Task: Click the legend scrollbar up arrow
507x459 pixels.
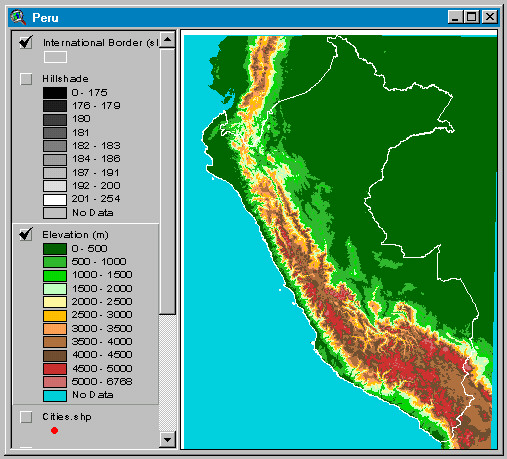Action: click(x=168, y=40)
